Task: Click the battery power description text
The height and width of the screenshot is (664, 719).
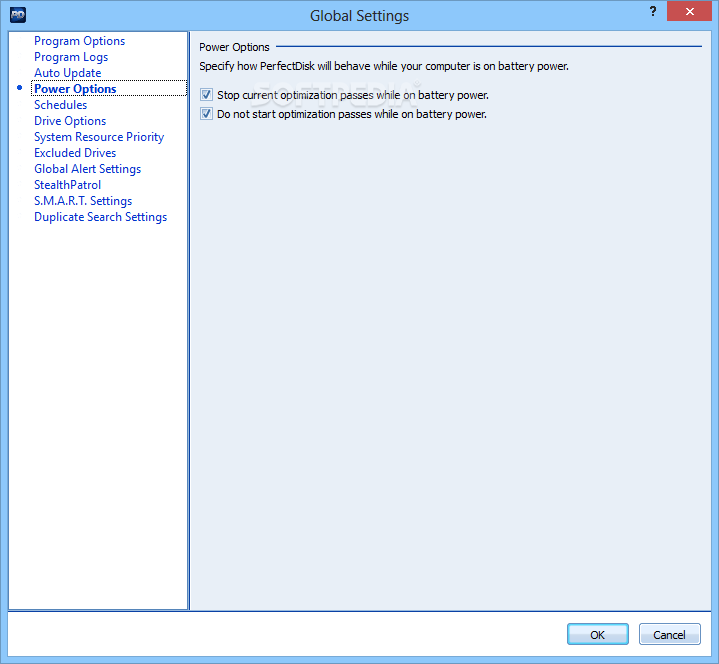Action: click(384, 66)
